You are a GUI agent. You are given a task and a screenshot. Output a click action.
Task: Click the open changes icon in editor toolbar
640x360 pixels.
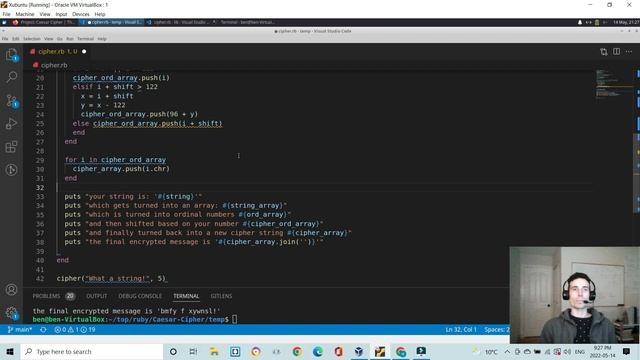[x=604, y=52]
